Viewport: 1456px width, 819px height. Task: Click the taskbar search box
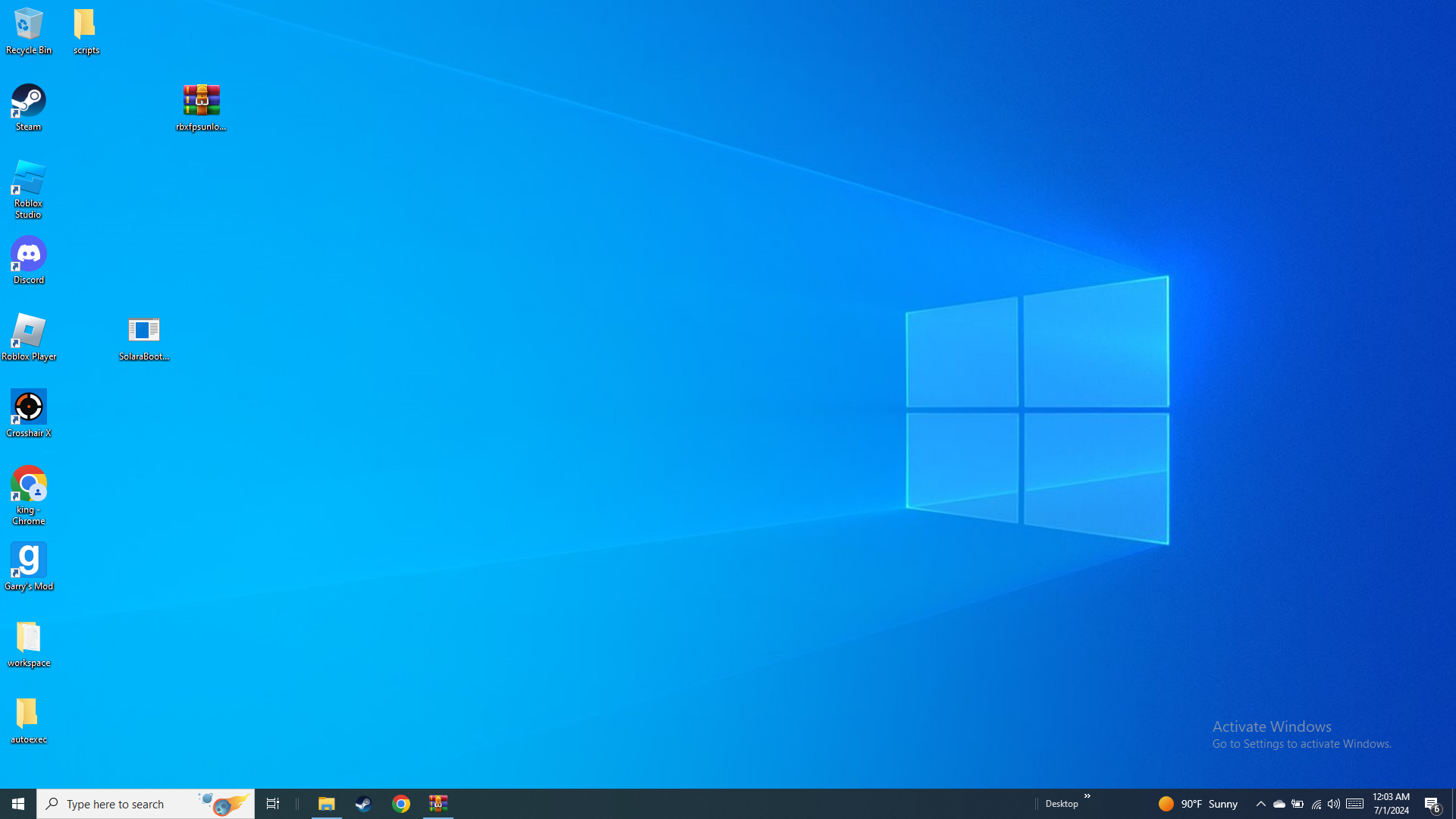click(x=146, y=804)
